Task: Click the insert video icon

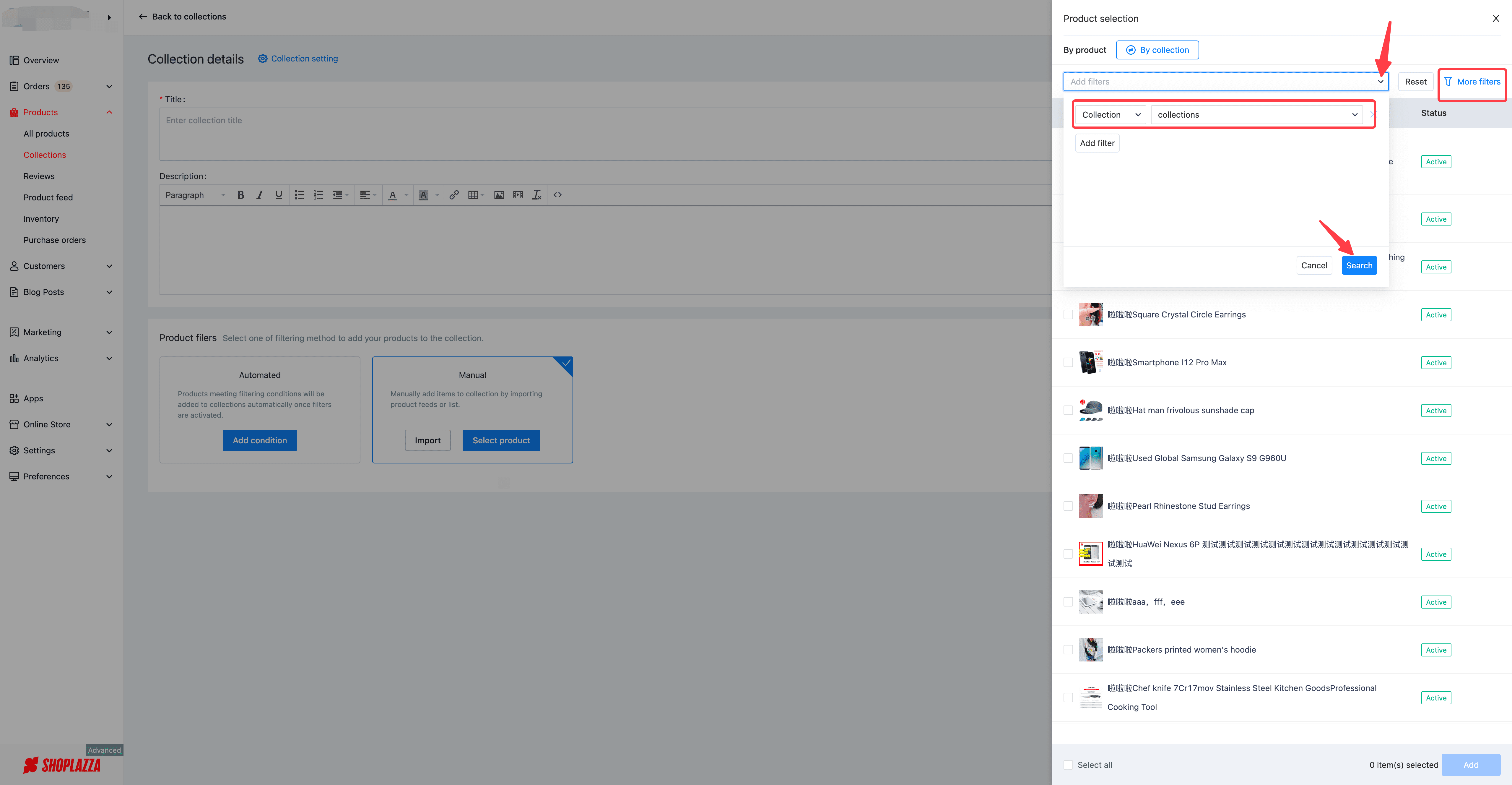Action: click(x=518, y=195)
